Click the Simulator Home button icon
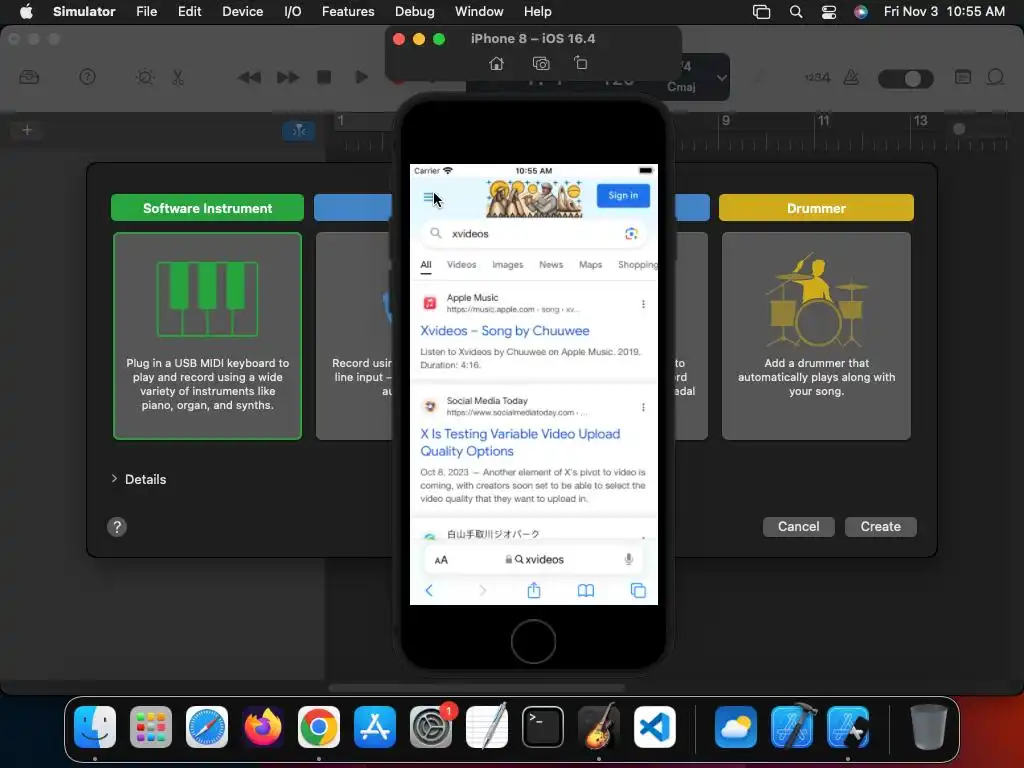Viewport: 1024px width, 768px height. coord(496,63)
